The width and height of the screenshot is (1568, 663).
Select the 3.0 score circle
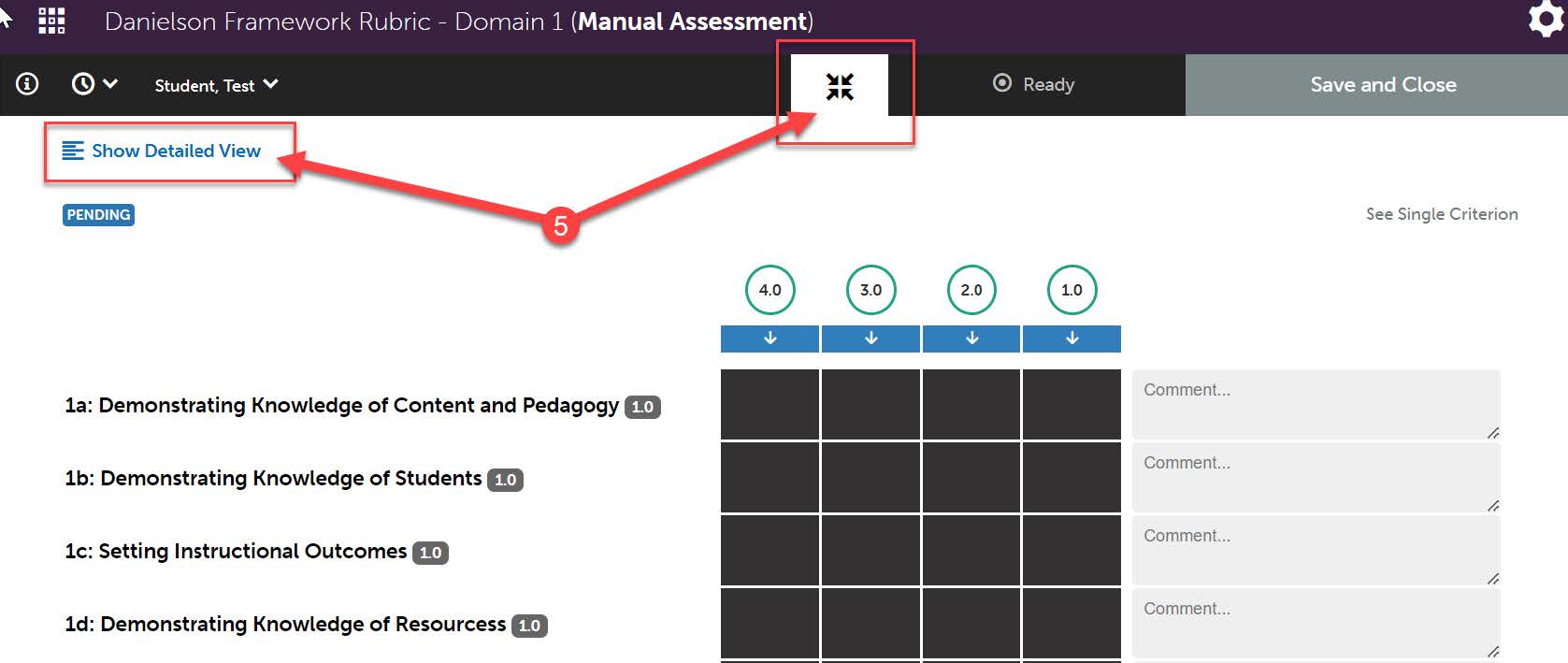(871, 290)
